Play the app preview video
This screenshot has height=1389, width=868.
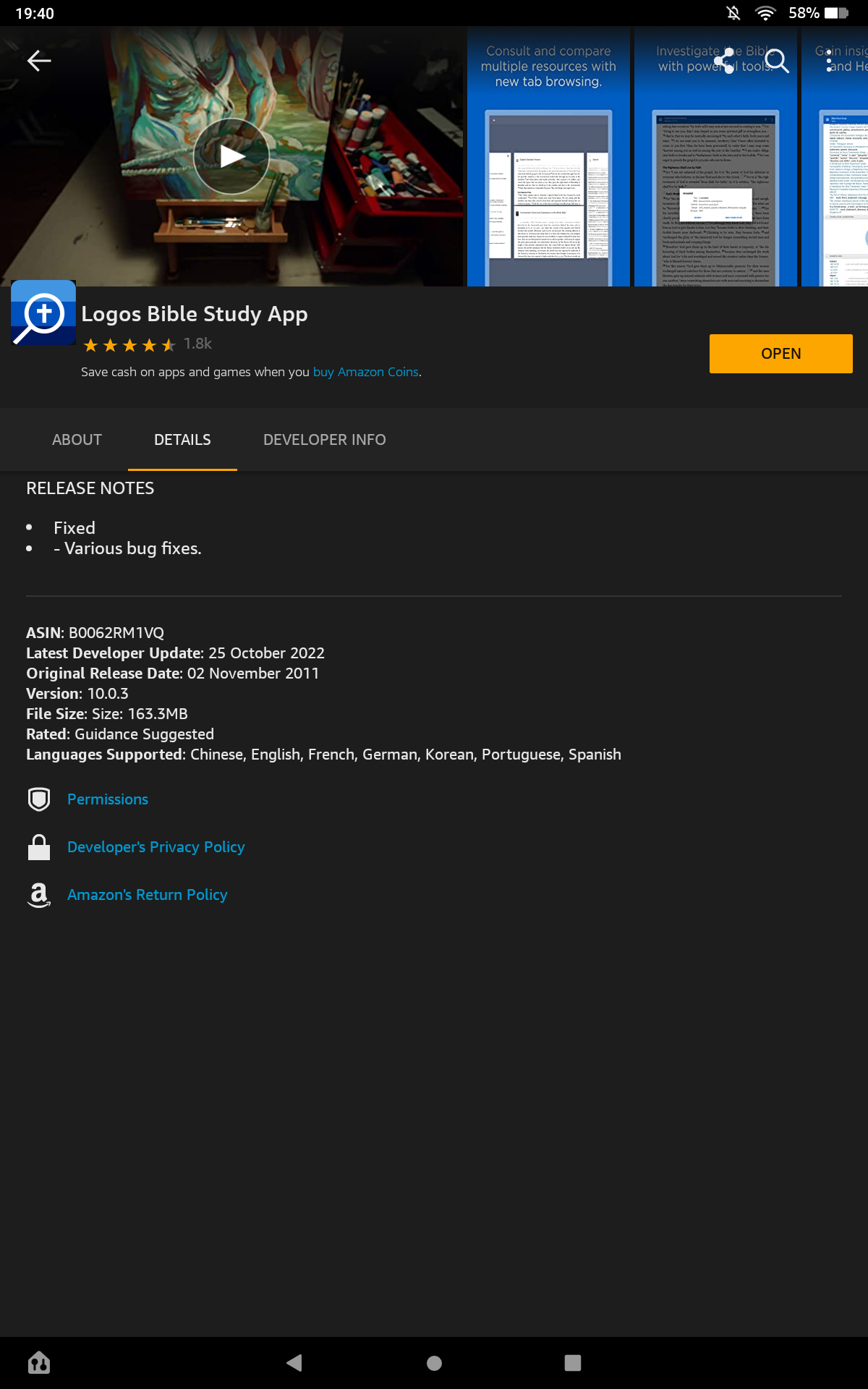(x=231, y=156)
